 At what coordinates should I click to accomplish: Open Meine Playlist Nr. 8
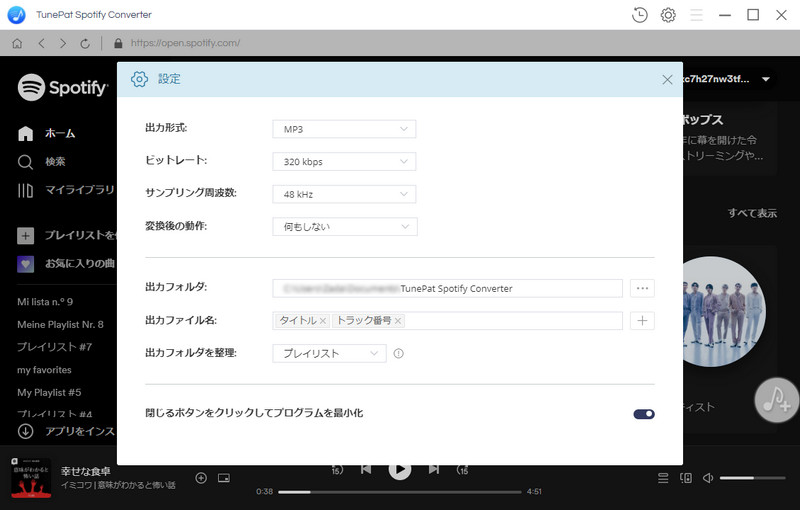[x=60, y=324]
